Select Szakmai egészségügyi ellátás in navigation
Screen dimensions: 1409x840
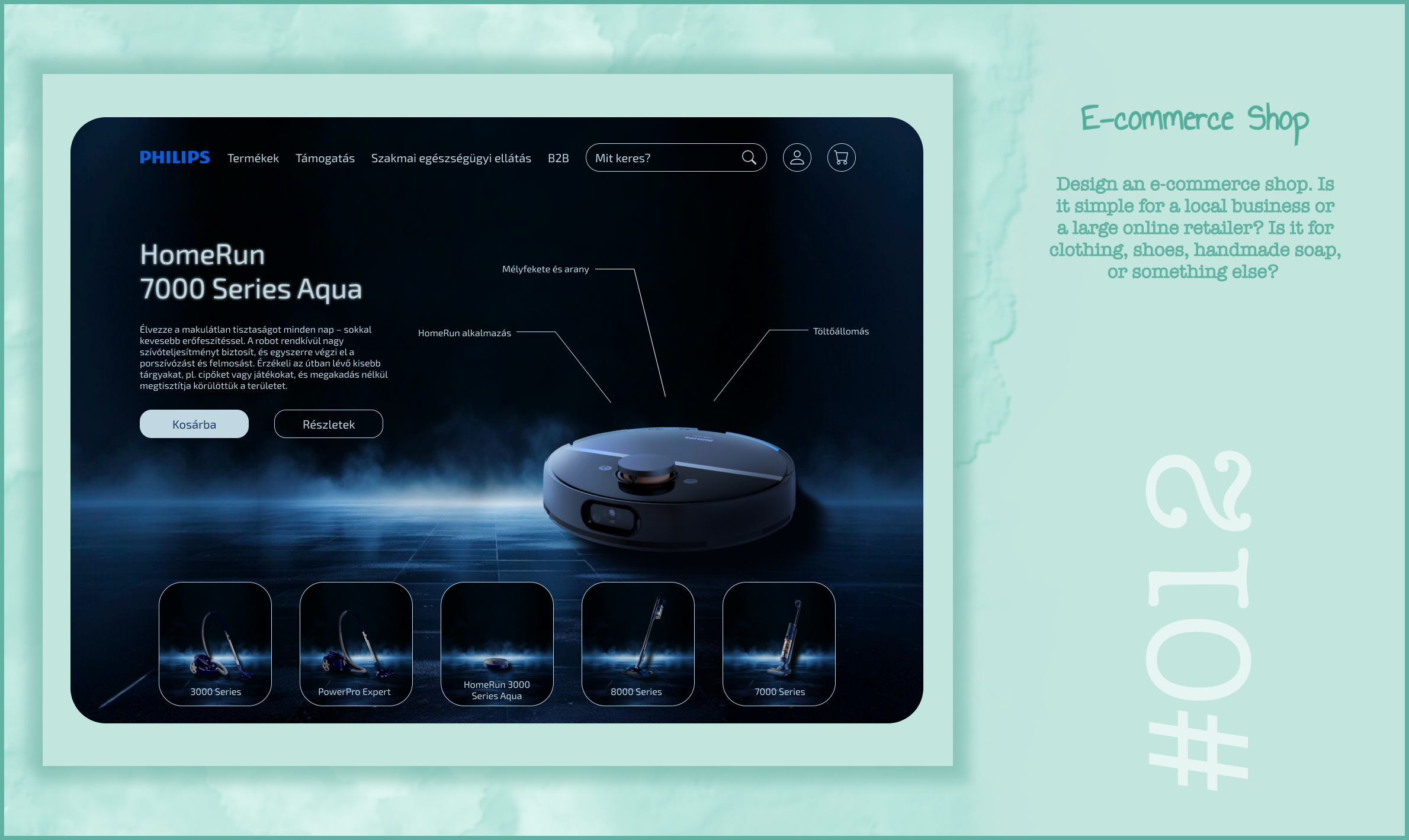(x=451, y=158)
